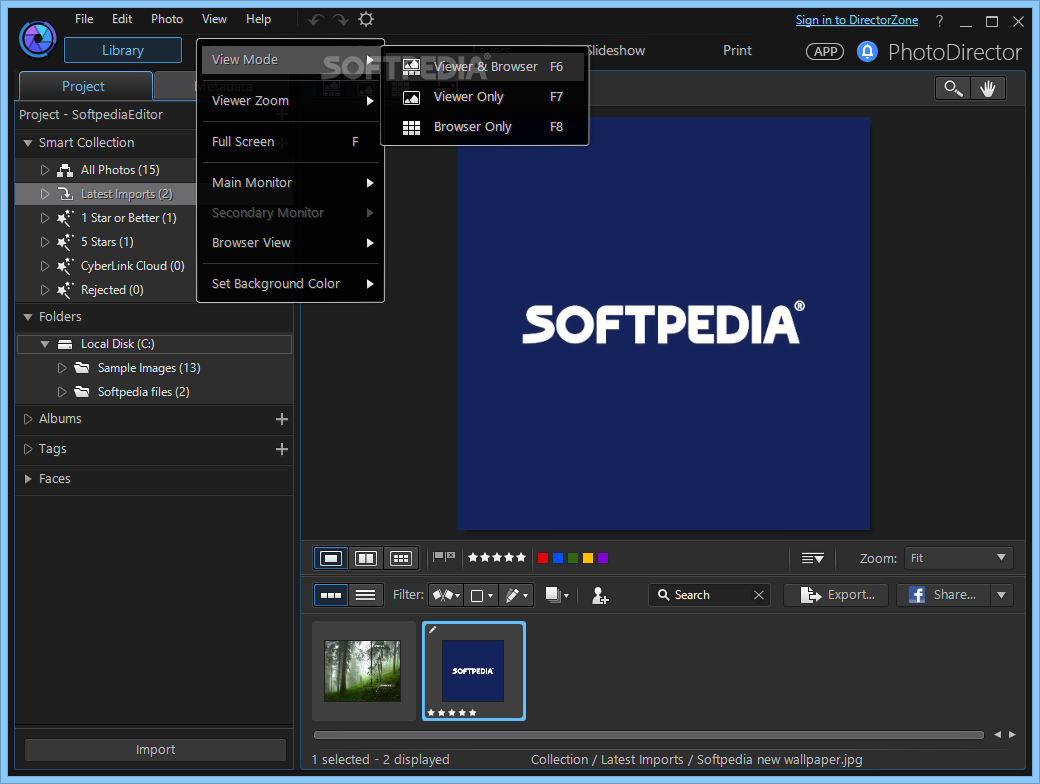Expand the Faces section
Screen dimensions: 1040x784
(28, 479)
